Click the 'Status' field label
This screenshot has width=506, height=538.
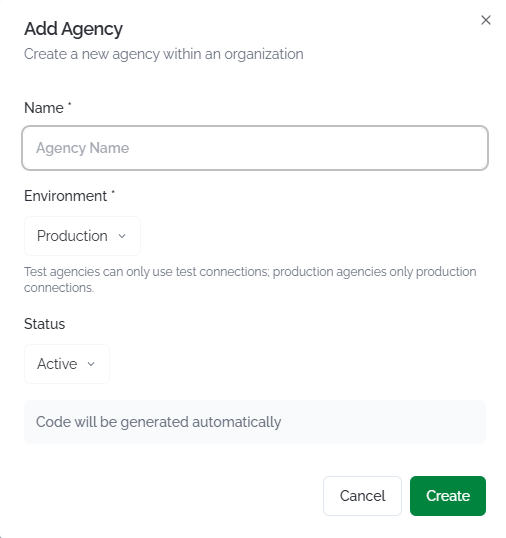(45, 324)
